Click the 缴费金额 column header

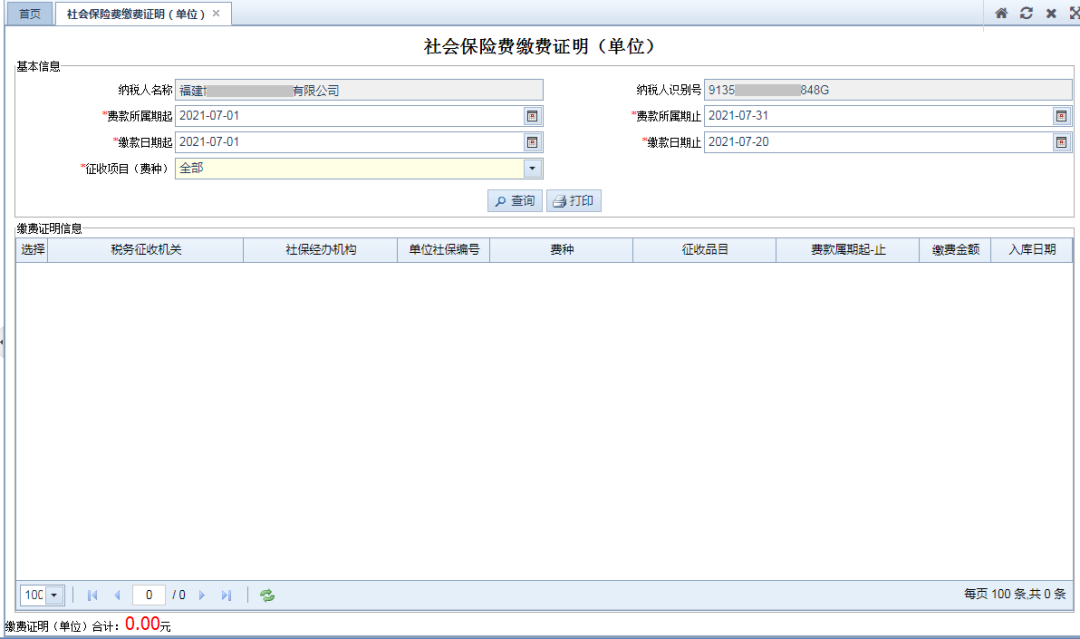point(955,250)
